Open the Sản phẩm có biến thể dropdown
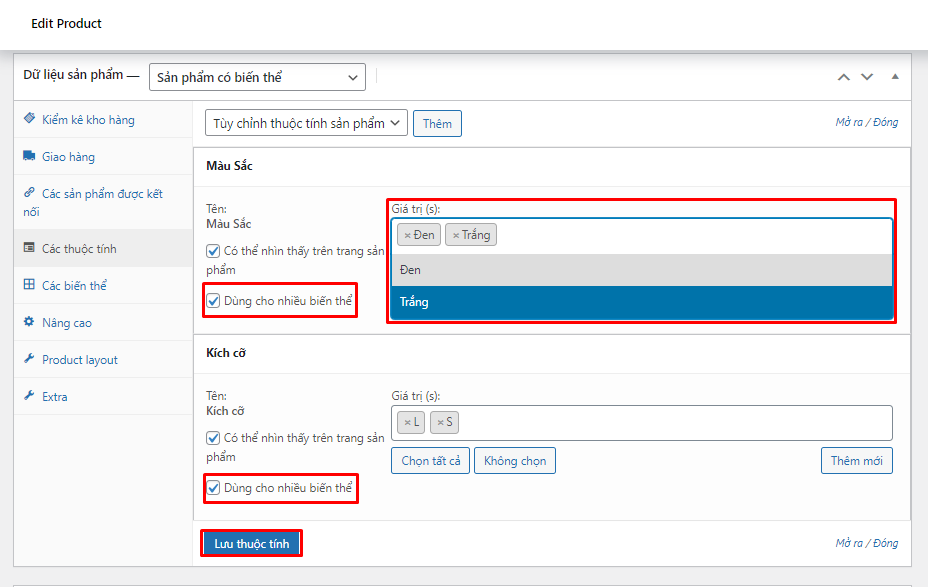The image size is (928, 587). click(256, 76)
